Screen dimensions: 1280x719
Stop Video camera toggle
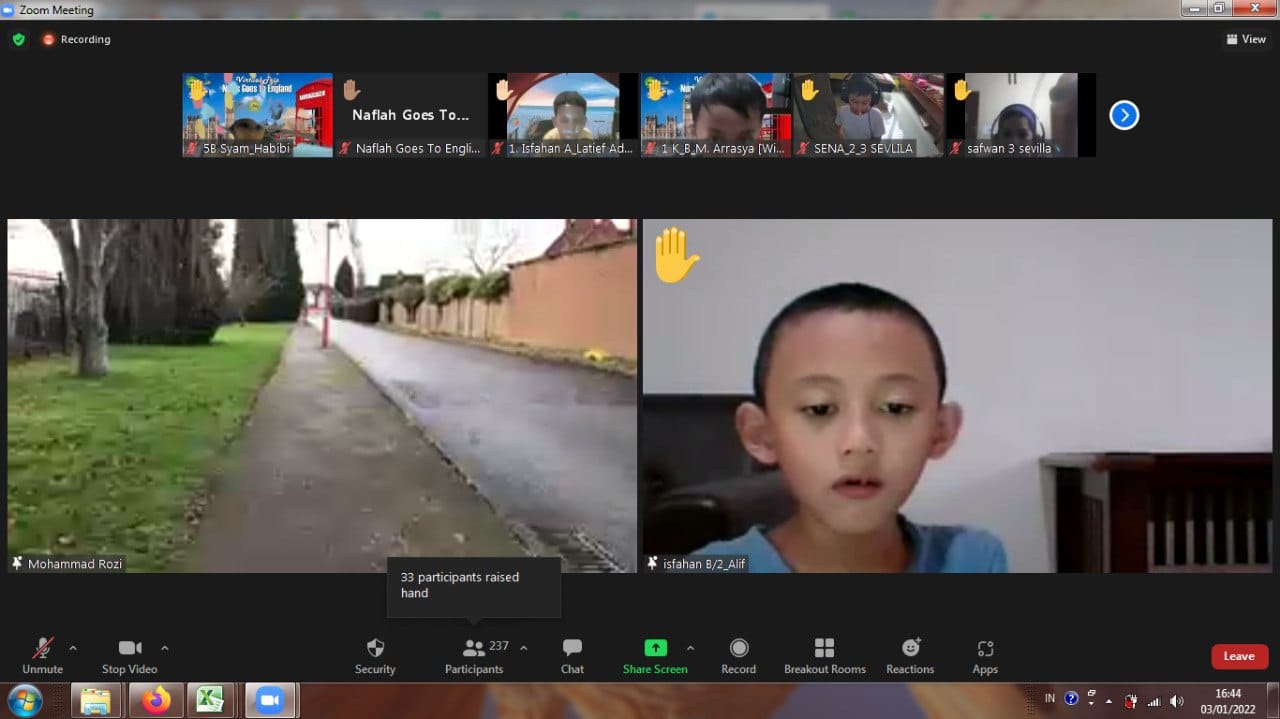129,655
